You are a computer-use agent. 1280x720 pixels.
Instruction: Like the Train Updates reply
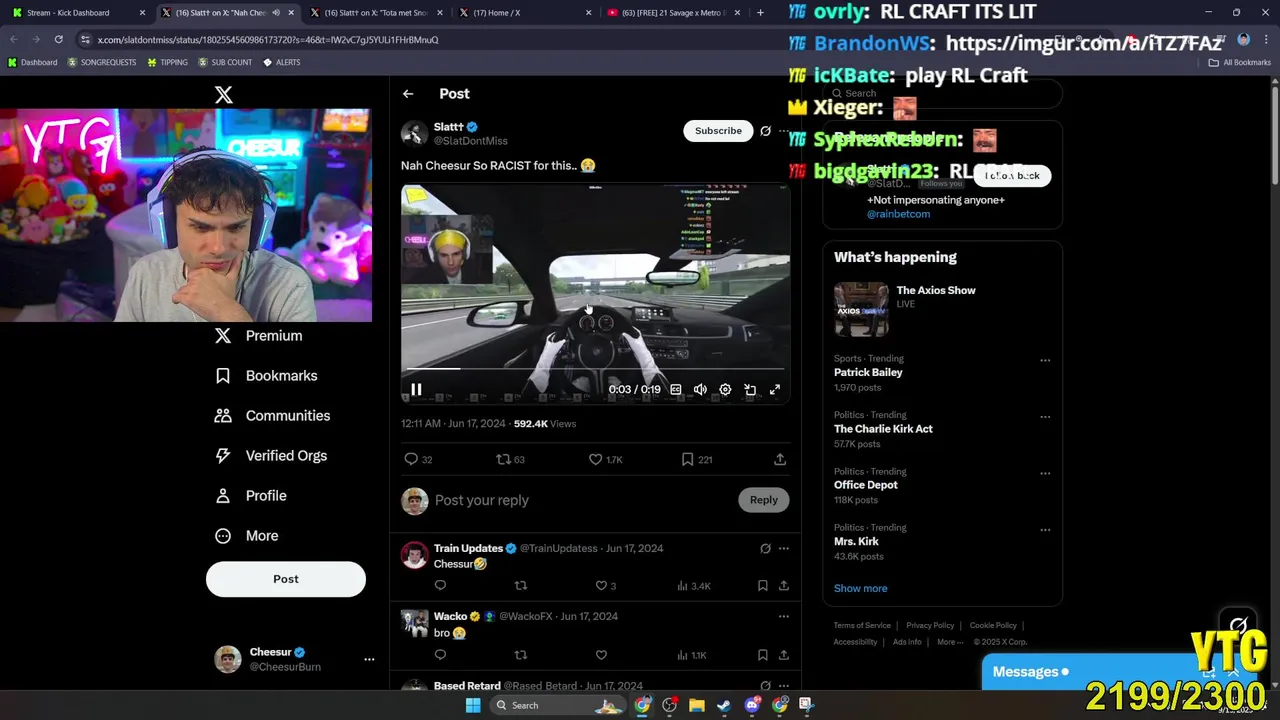(x=601, y=586)
